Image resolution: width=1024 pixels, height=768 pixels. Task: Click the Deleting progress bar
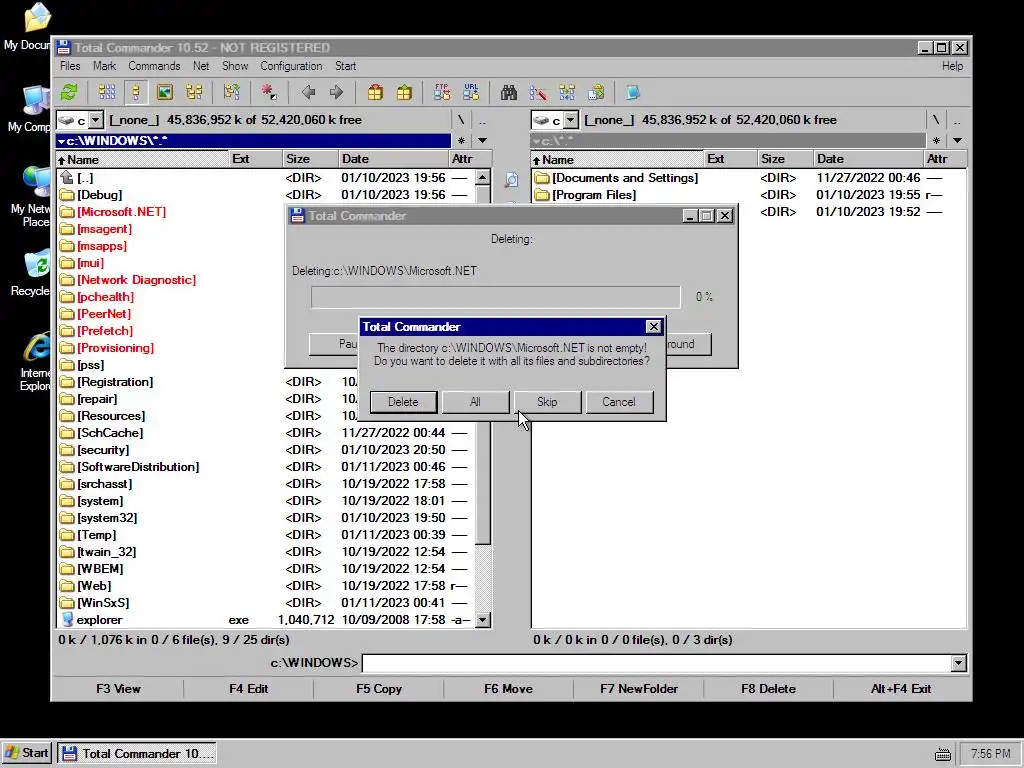click(496, 297)
